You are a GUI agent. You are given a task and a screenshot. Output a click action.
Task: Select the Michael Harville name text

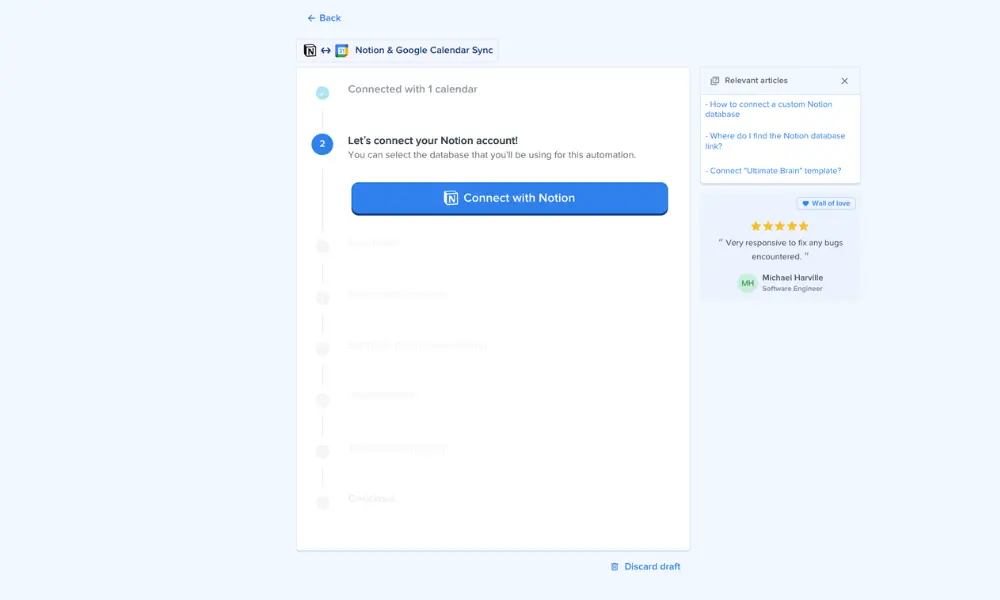(792, 278)
